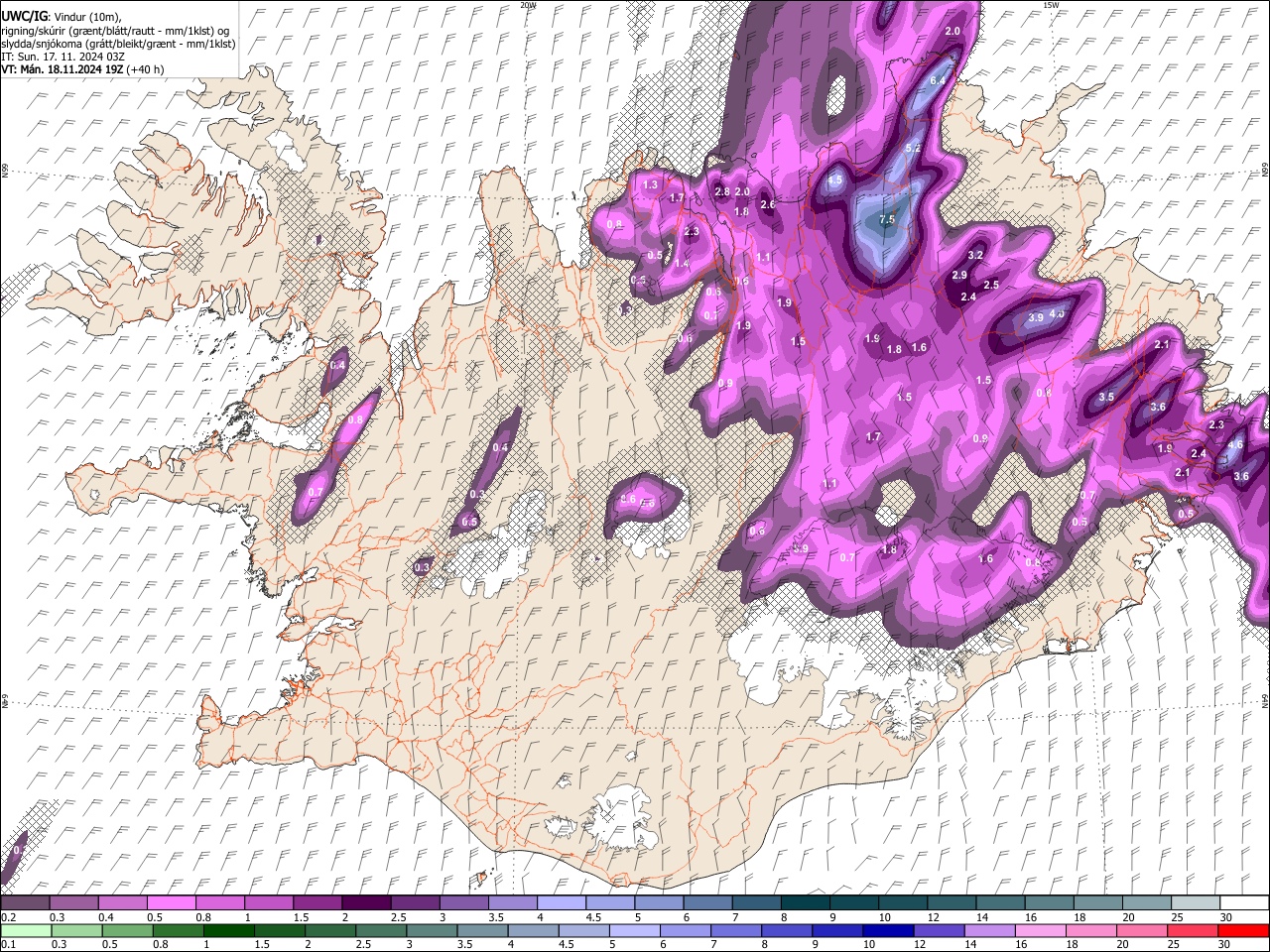Pick upper legend swatch between 4 and 4.5
Screen dimensions: 1270x952
(x=562, y=903)
